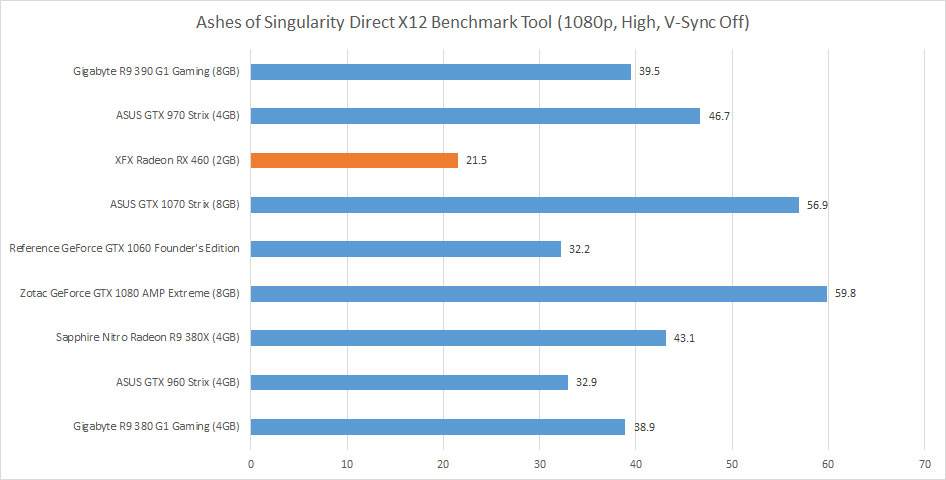
Task: Select the Gigabyte R9 390 G1 Gaming (8GB) label
Action: click(x=156, y=71)
